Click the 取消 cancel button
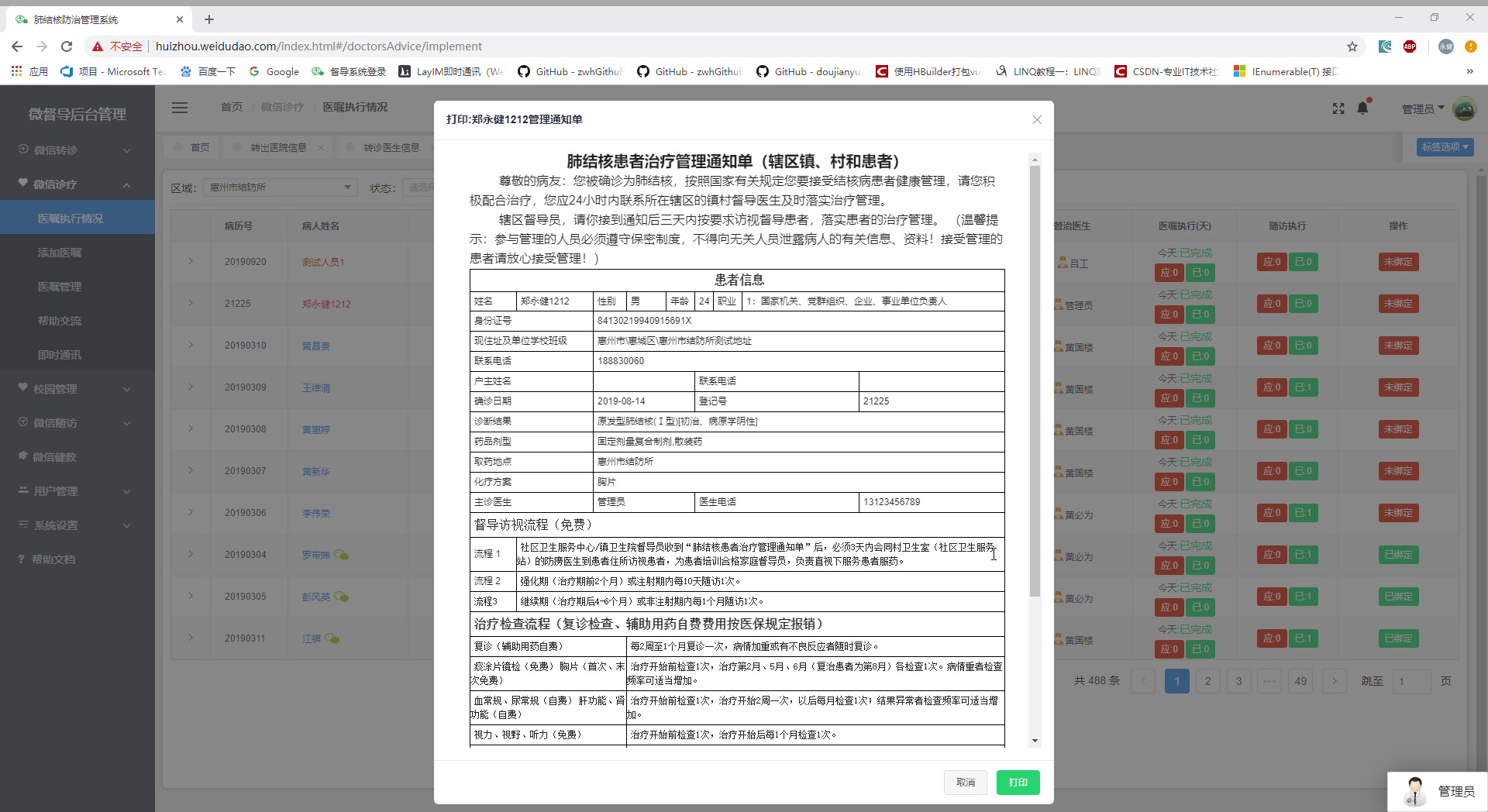 click(966, 783)
